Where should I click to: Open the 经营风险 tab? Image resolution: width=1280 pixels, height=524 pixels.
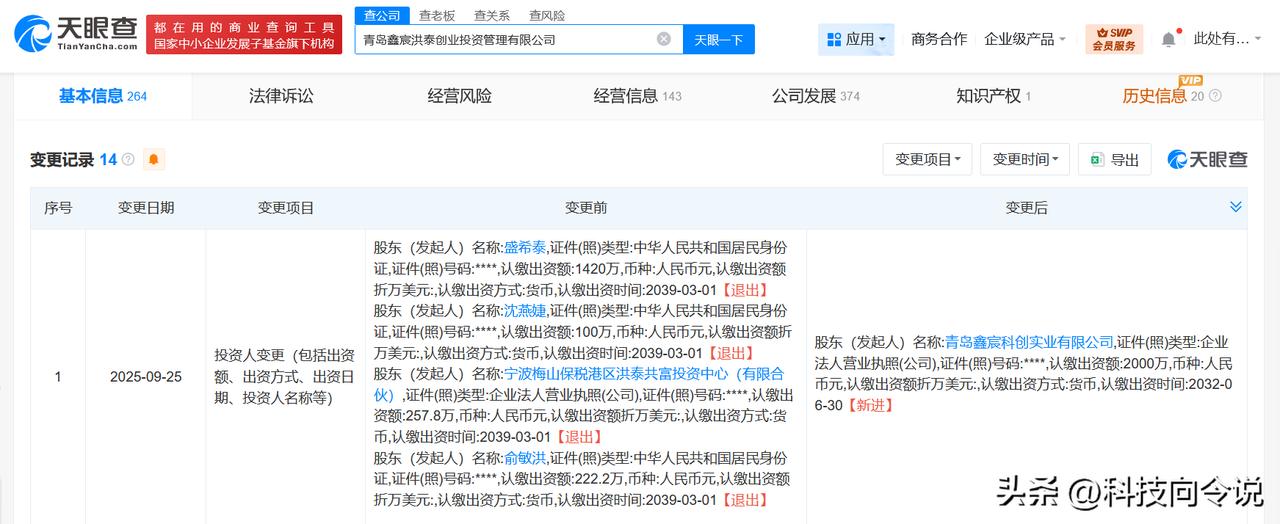pos(460,96)
